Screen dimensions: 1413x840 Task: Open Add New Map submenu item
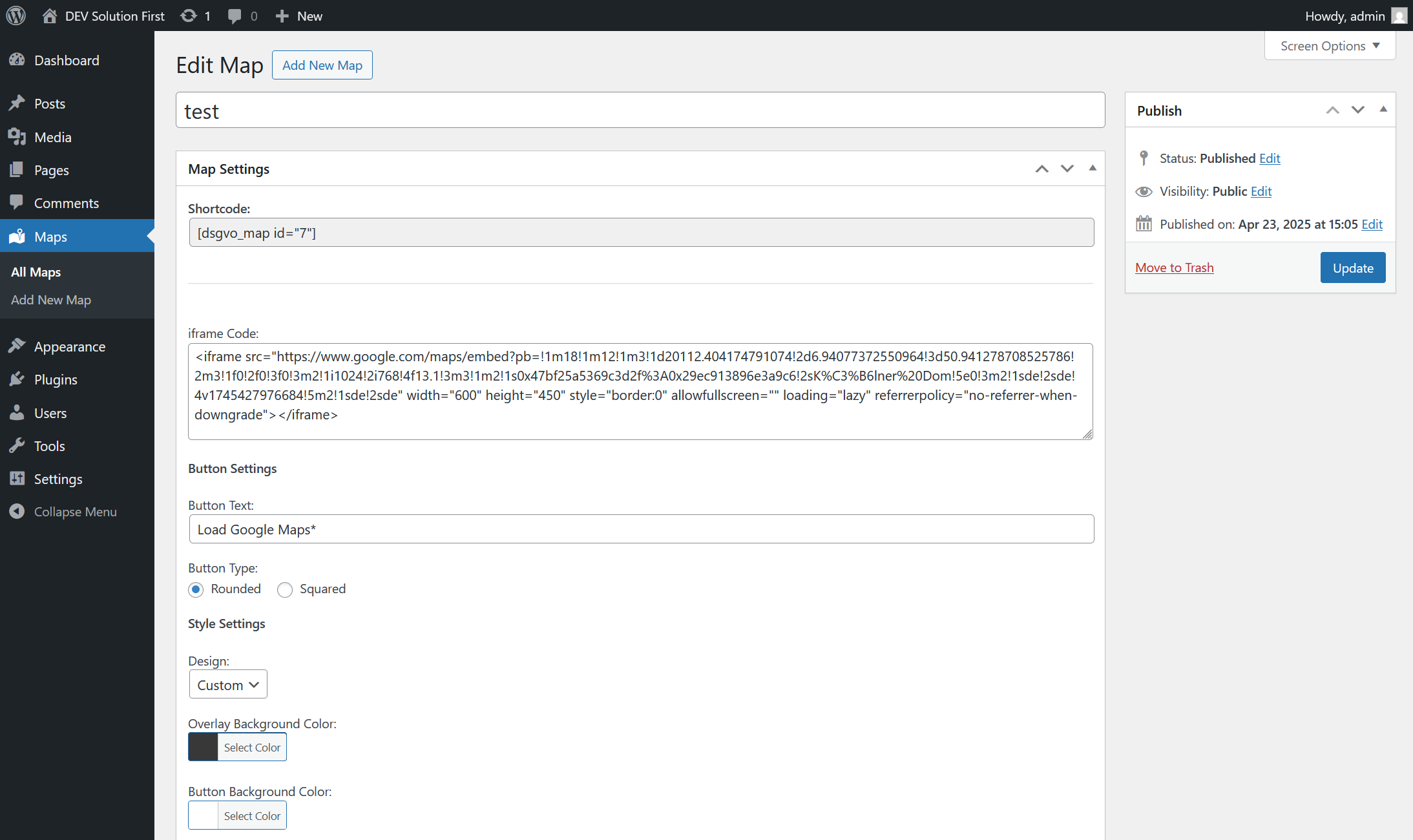(x=51, y=300)
